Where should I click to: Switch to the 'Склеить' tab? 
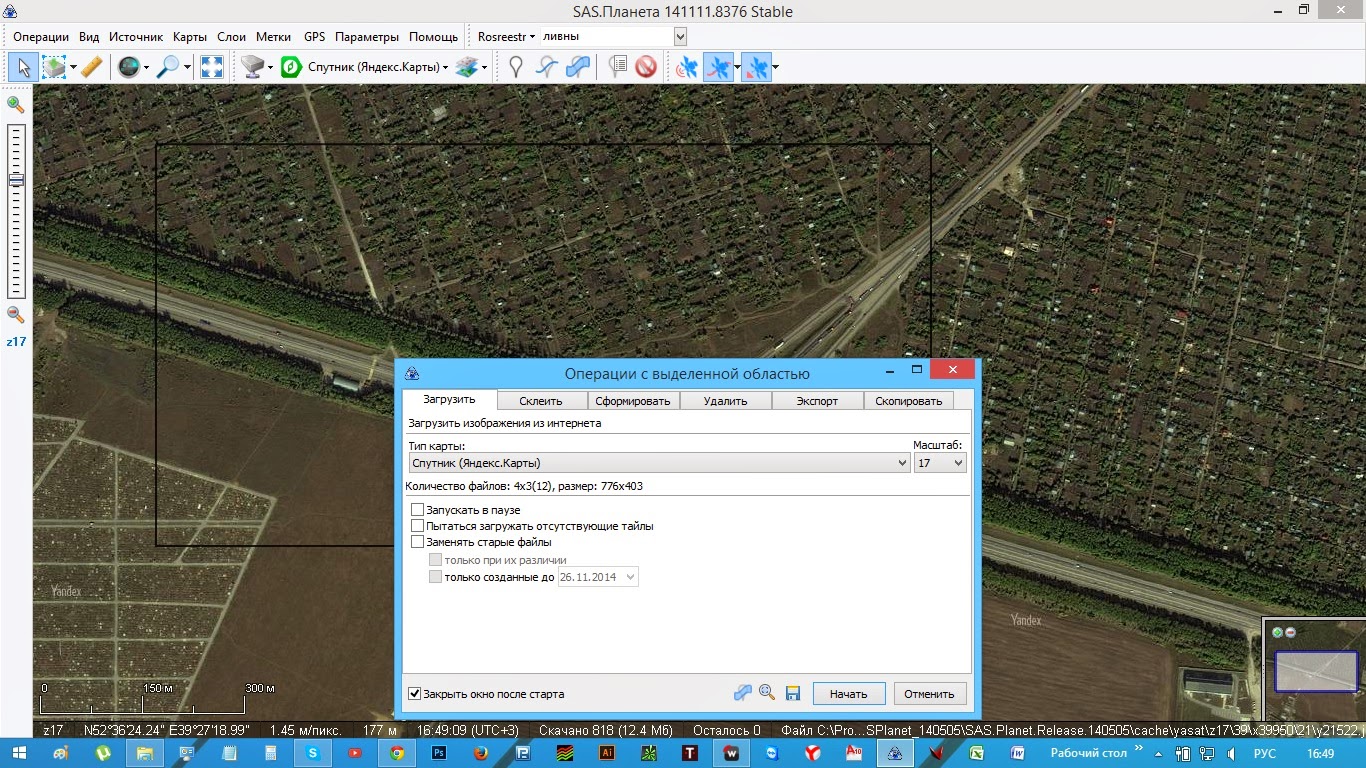coord(540,401)
